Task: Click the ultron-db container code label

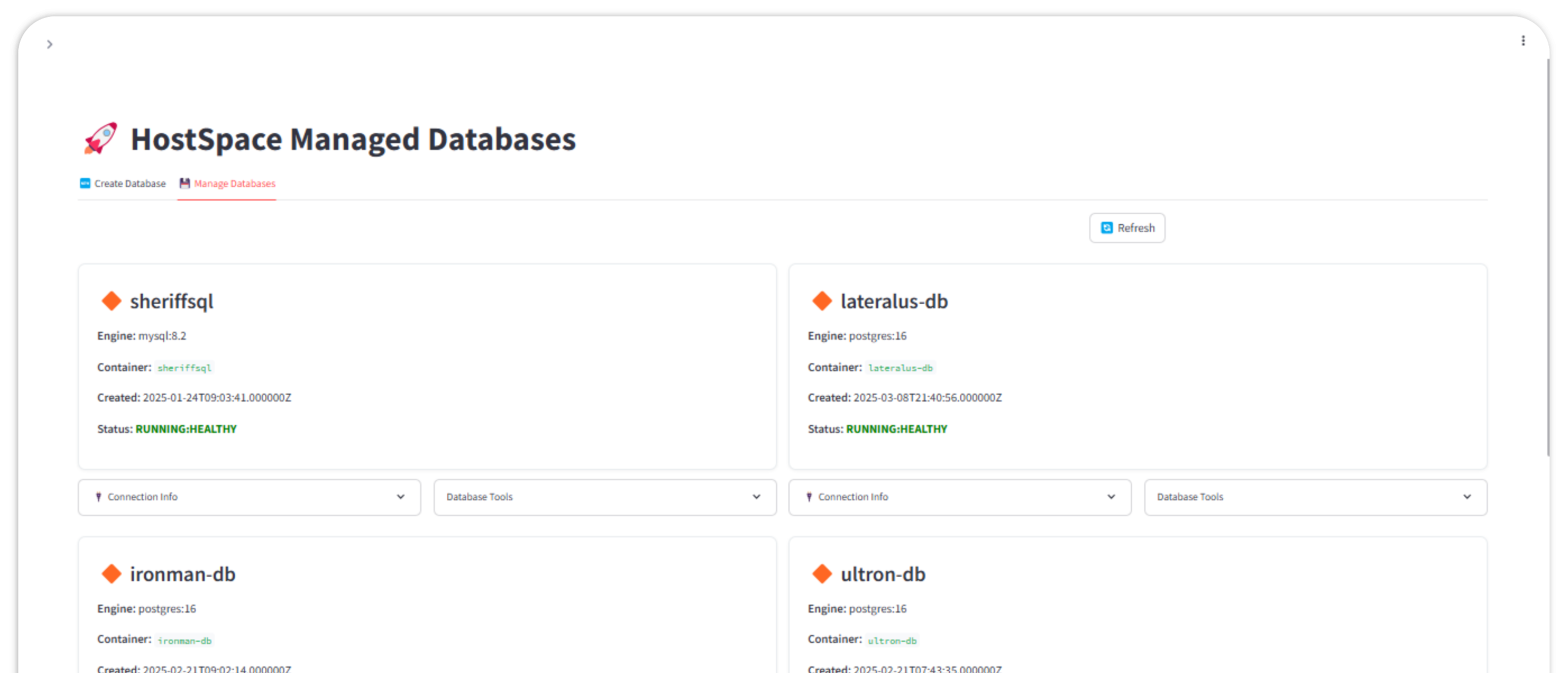Action: coord(892,641)
